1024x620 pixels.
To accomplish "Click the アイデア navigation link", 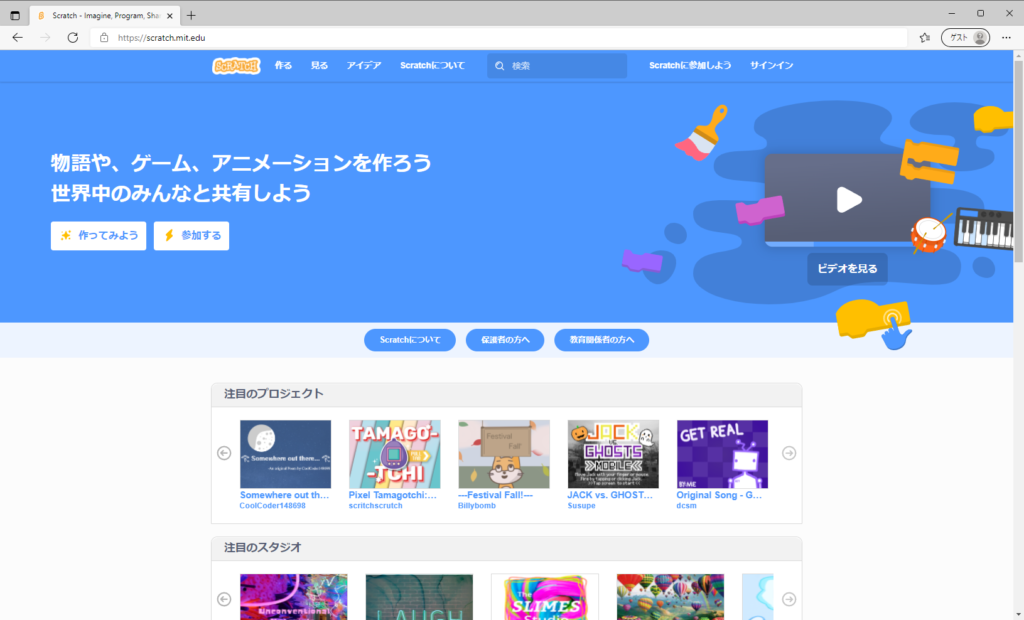I will tap(364, 66).
